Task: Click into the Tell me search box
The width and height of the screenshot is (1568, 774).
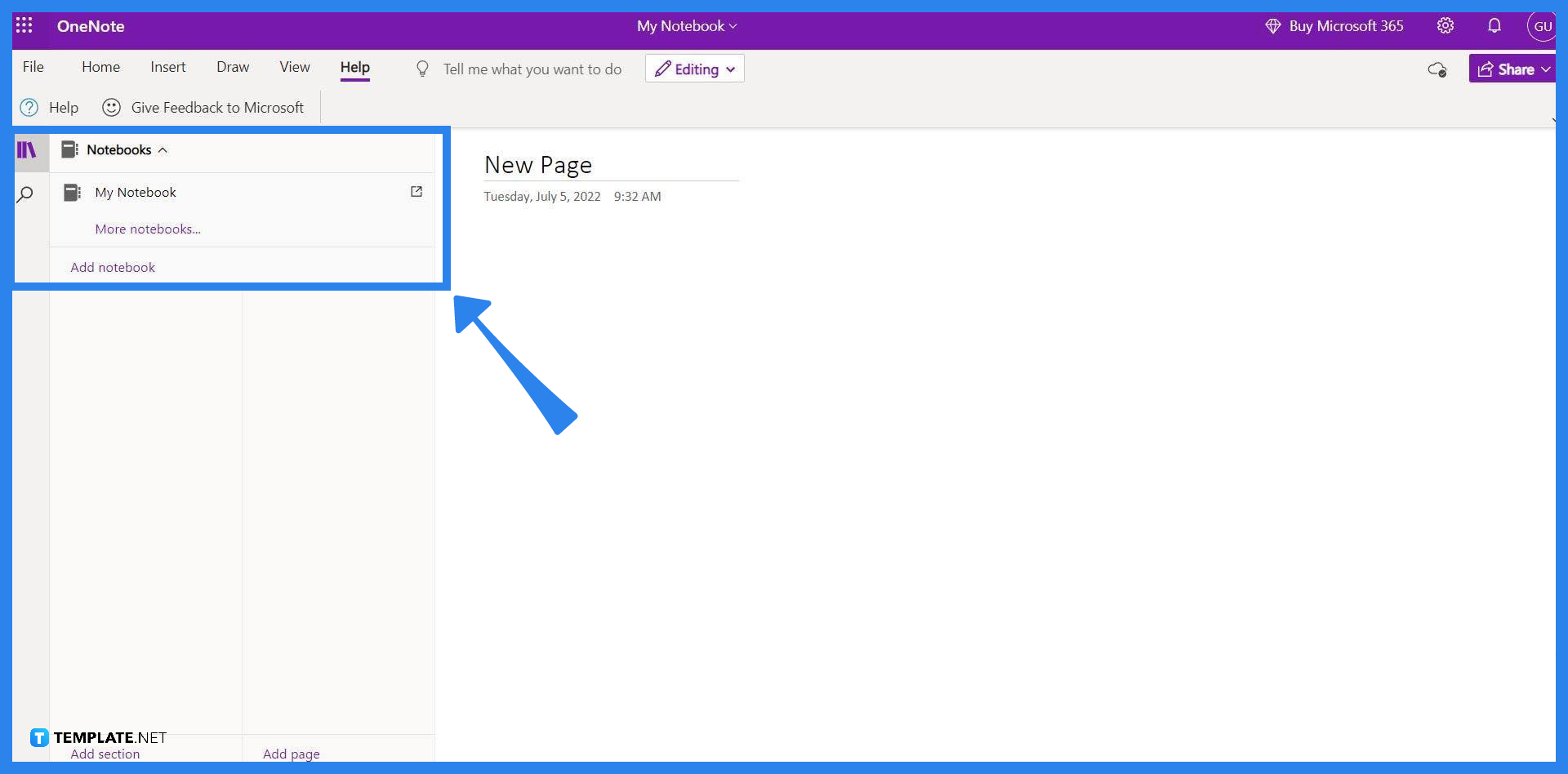Action: coord(531,69)
